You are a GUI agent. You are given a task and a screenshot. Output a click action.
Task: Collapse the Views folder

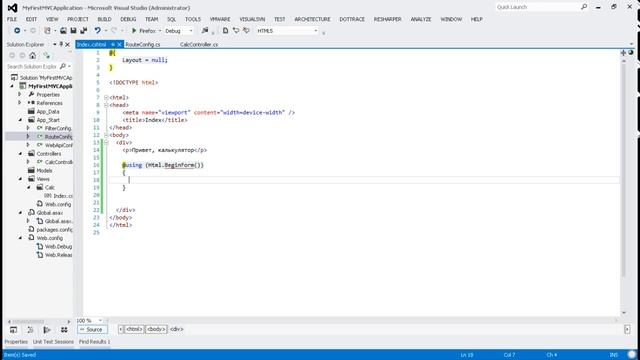point(20,179)
